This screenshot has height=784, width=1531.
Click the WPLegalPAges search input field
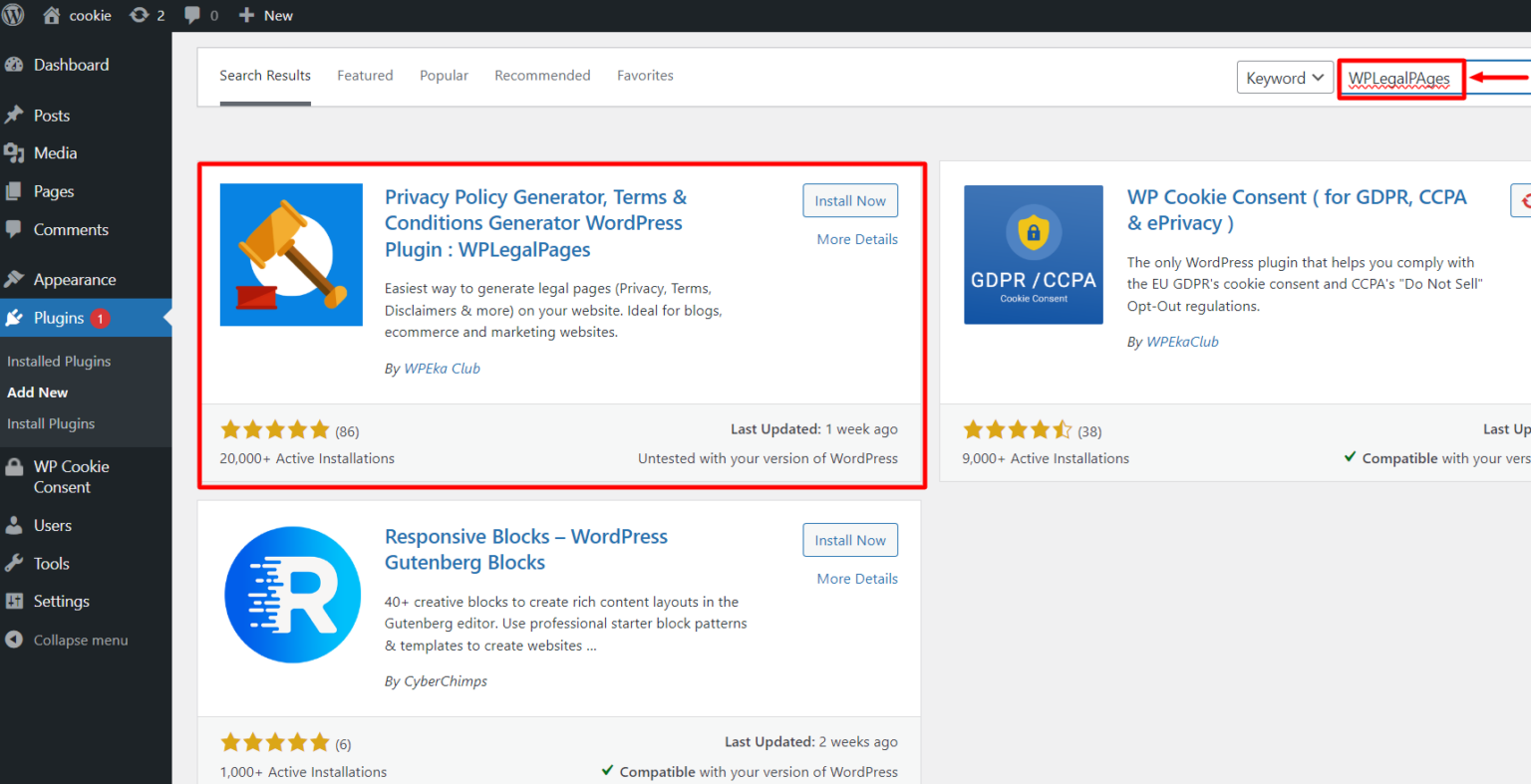click(1400, 77)
